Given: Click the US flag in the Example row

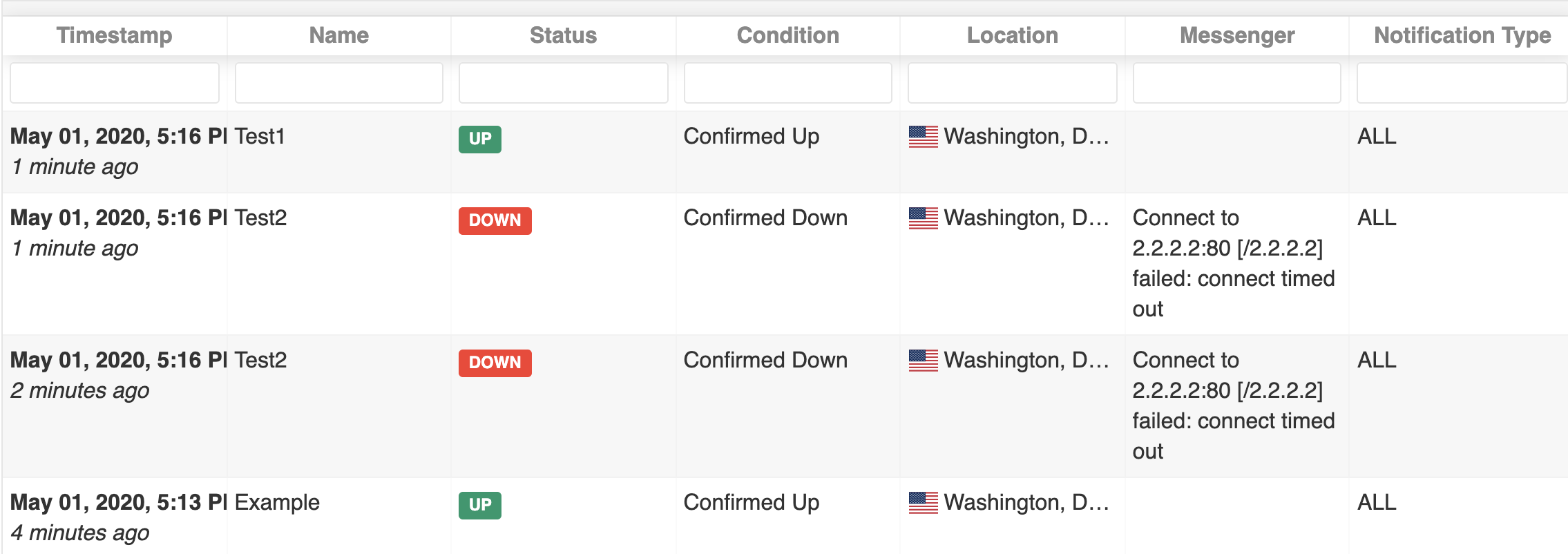Looking at the screenshot, I should click(x=923, y=503).
